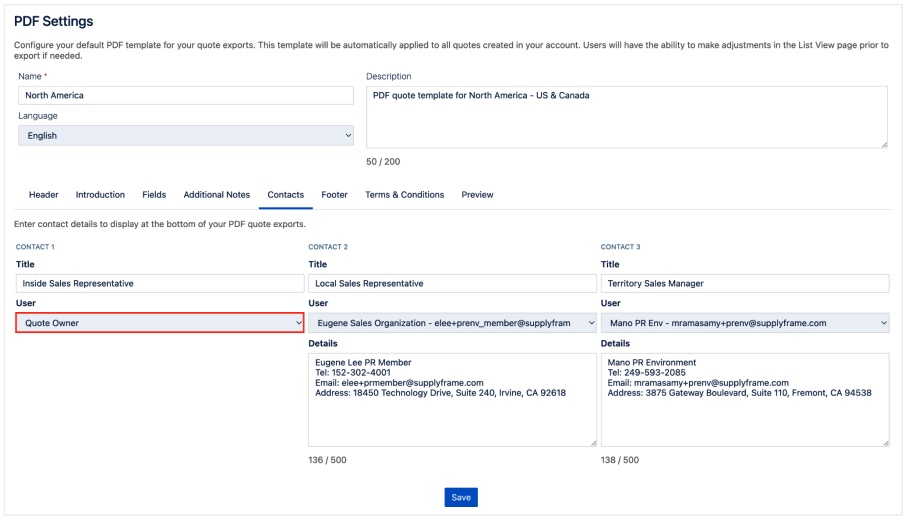Click the Eugene Lee Details text area
Image resolution: width=907 pixels, height=521 pixels.
point(453,399)
